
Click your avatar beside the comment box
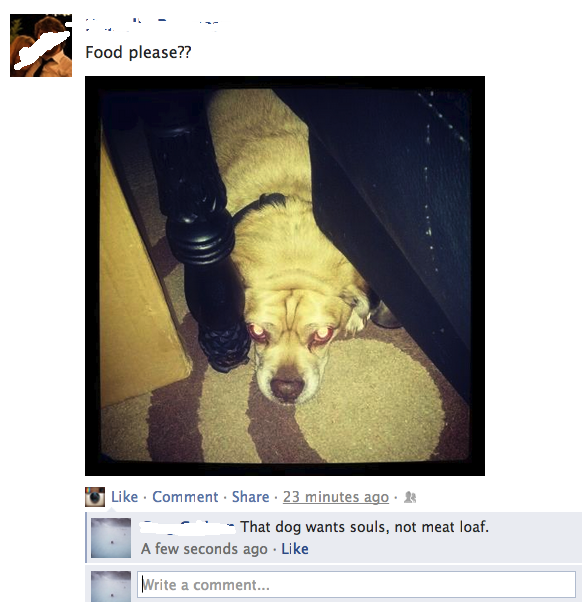point(111,586)
